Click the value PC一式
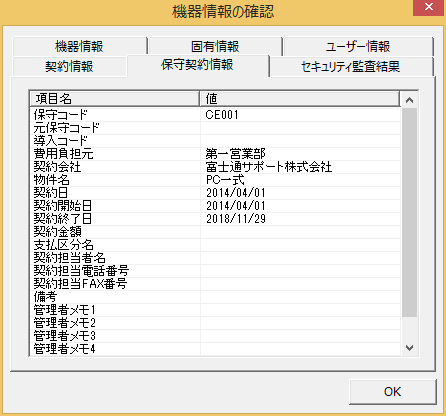The height and width of the screenshot is (416, 446). 225,180
